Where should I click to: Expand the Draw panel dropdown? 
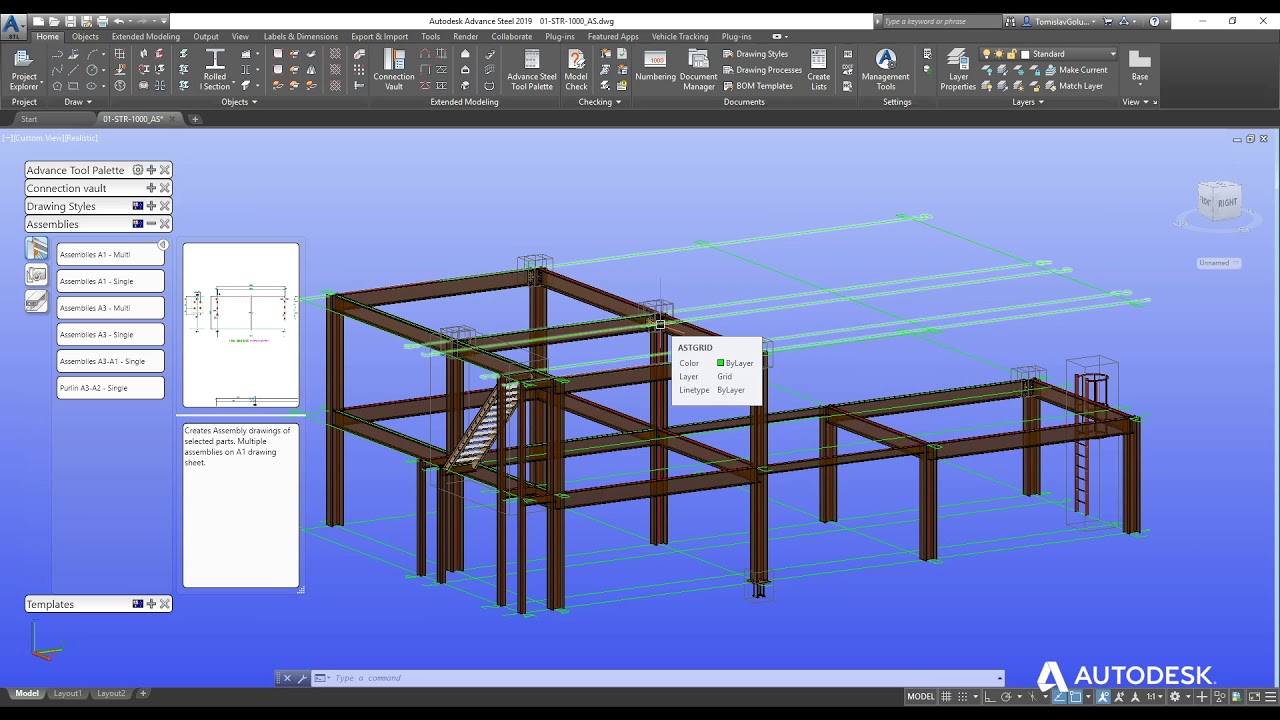tap(78, 102)
